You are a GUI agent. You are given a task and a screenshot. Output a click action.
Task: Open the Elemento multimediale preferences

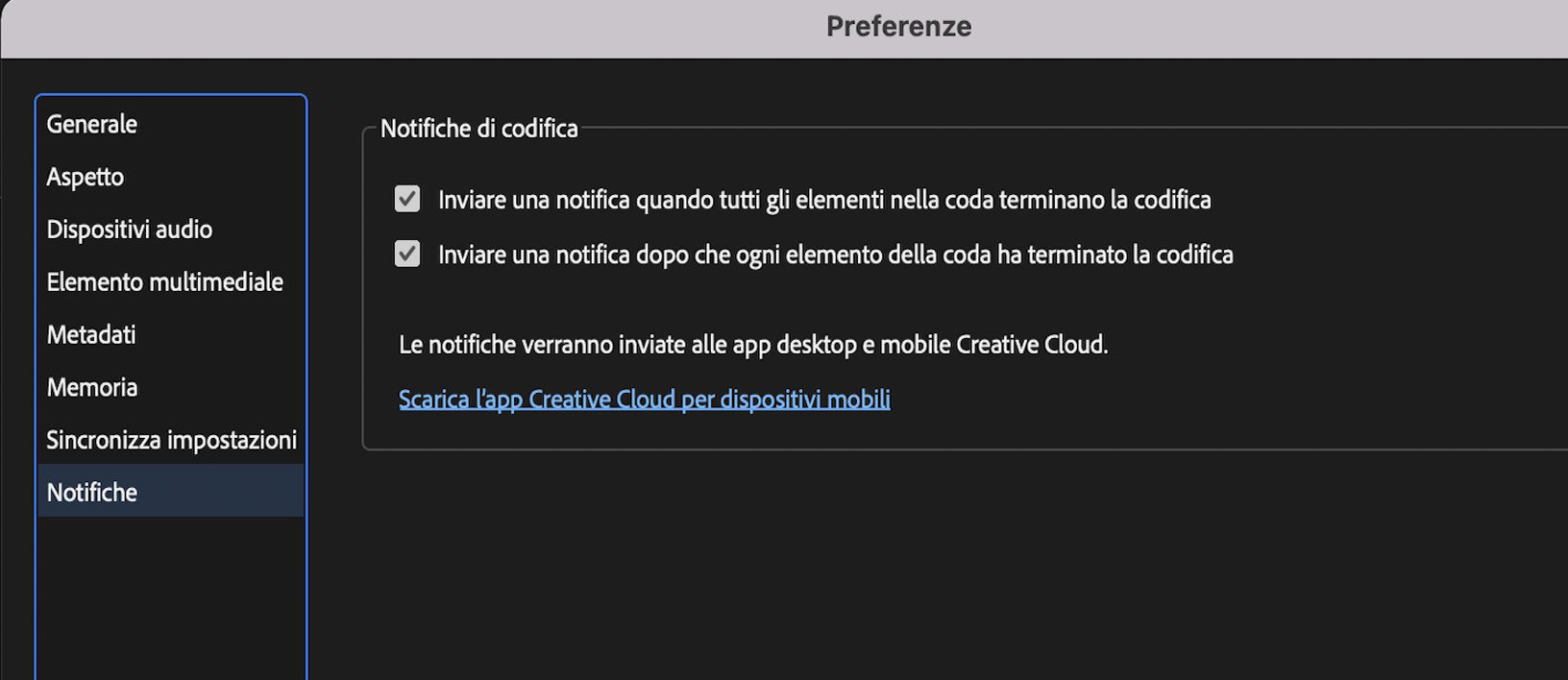click(164, 281)
